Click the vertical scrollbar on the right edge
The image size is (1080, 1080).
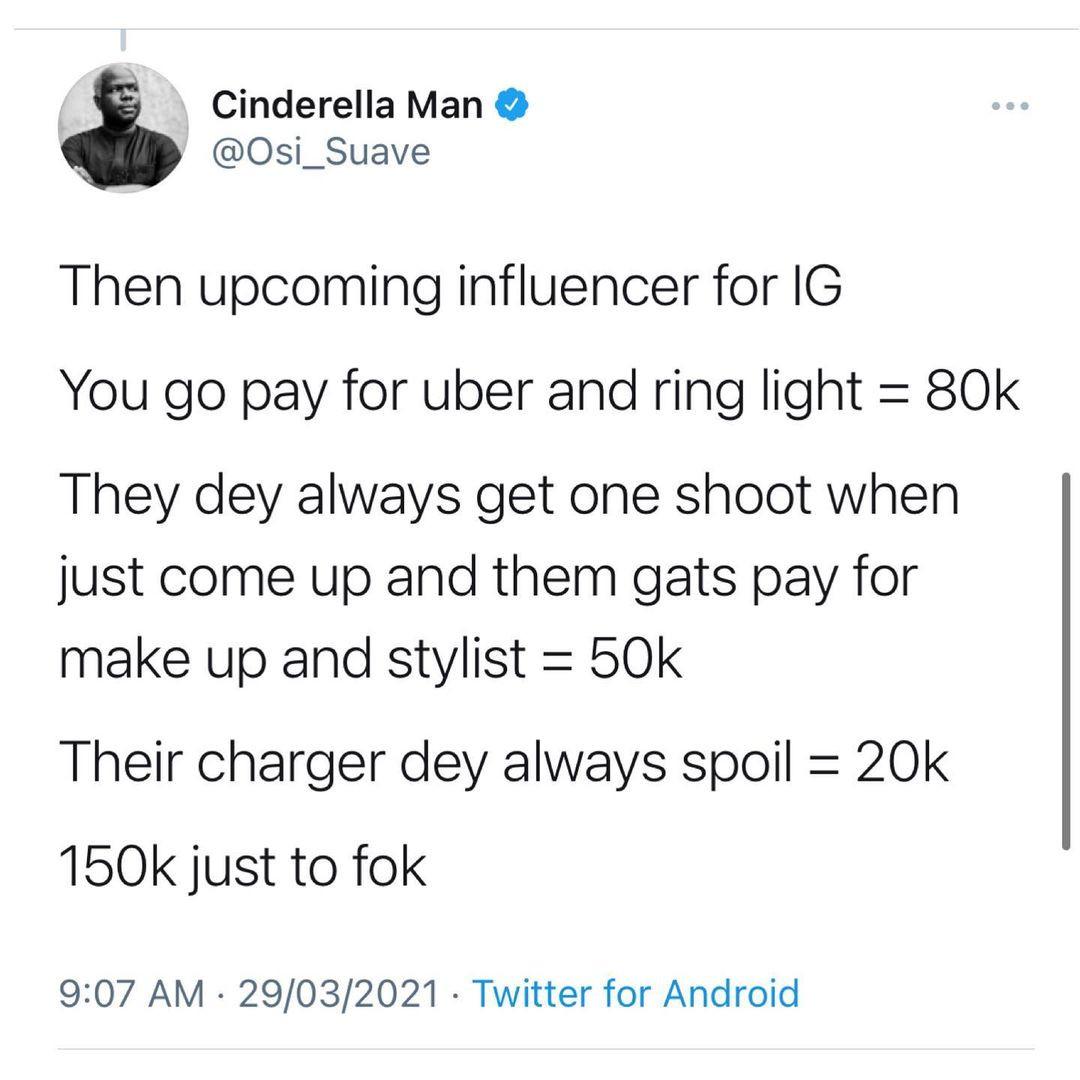coord(1066,660)
